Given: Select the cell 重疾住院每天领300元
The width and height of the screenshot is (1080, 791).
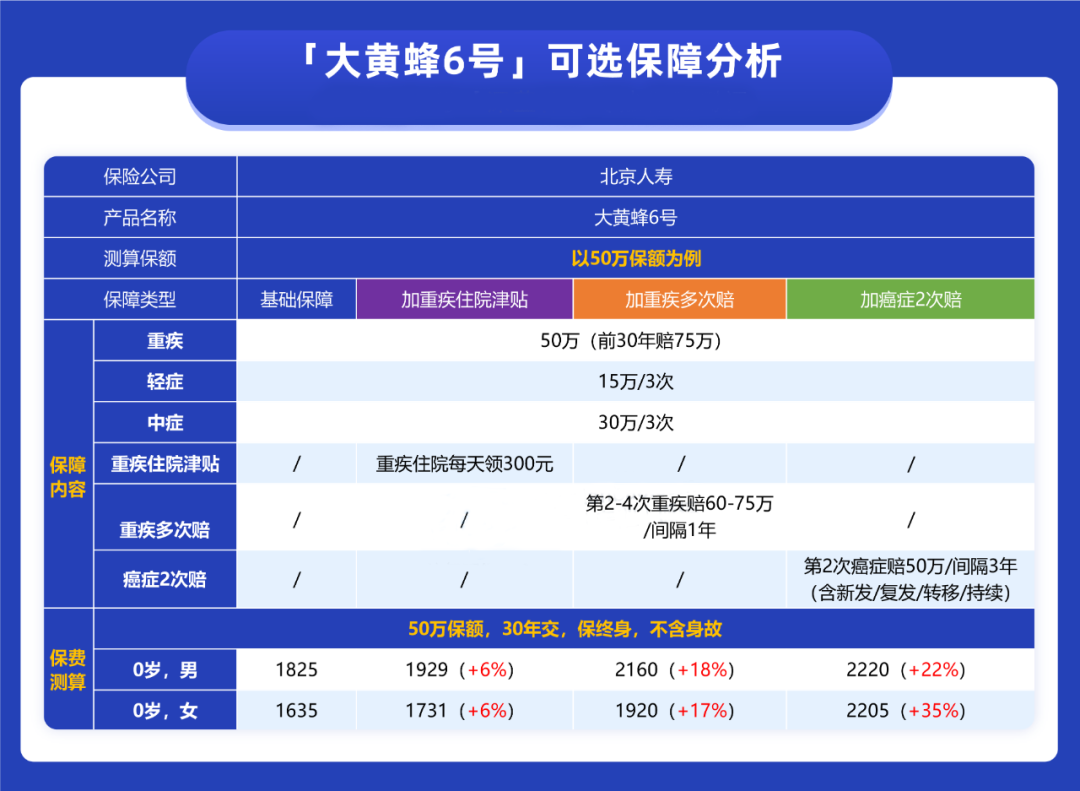Looking at the screenshot, I should (x=465, y=464).
